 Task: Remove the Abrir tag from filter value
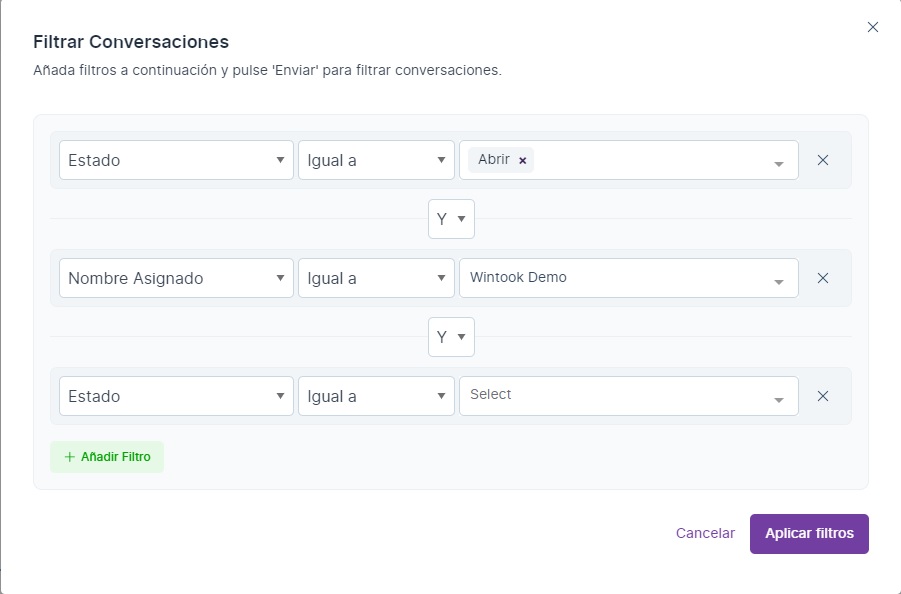coord(522,160)
